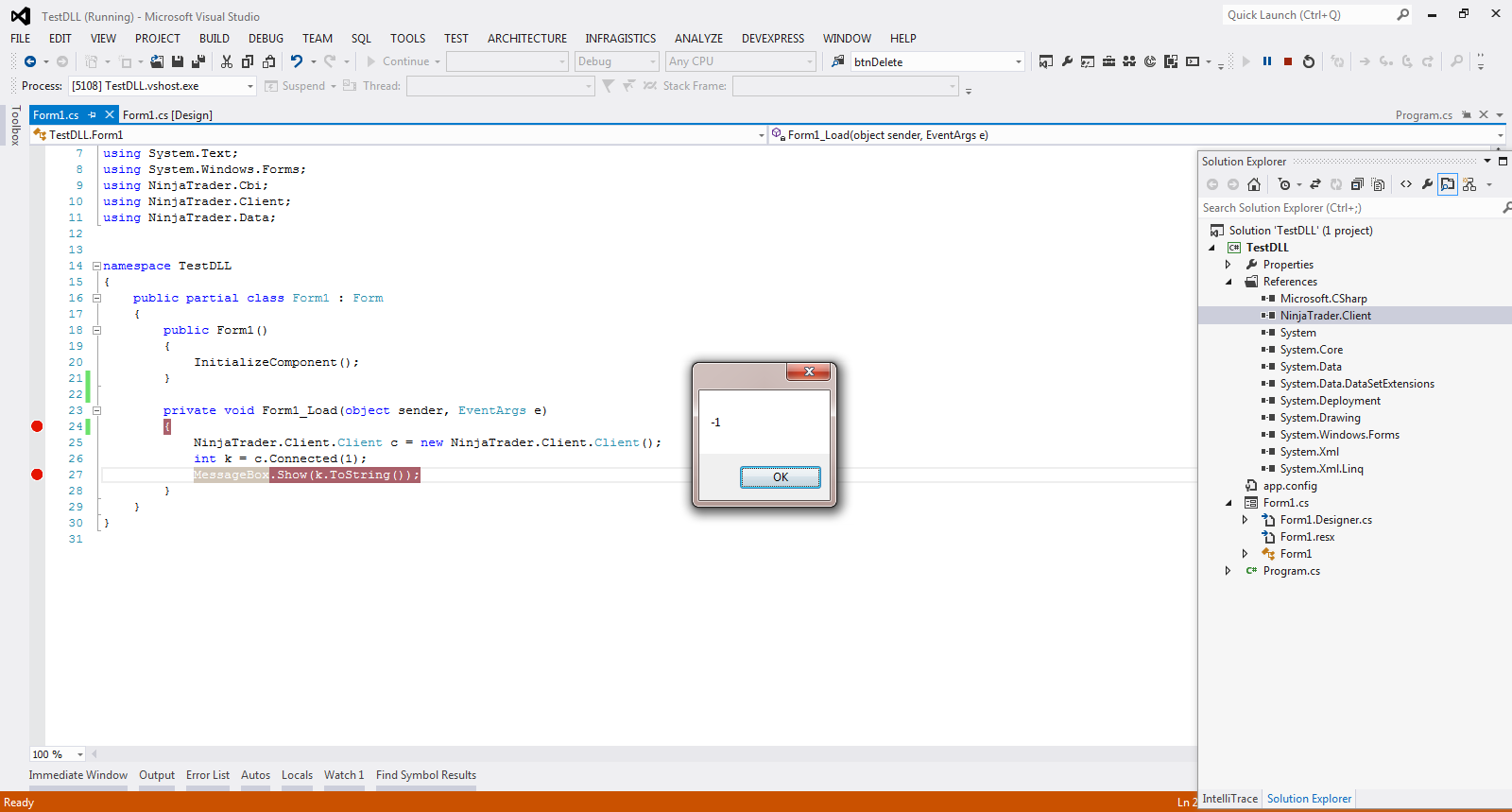
Task: Click the Quick Launch search icon
Action: pyautogui.click(x=1402, y=15)
